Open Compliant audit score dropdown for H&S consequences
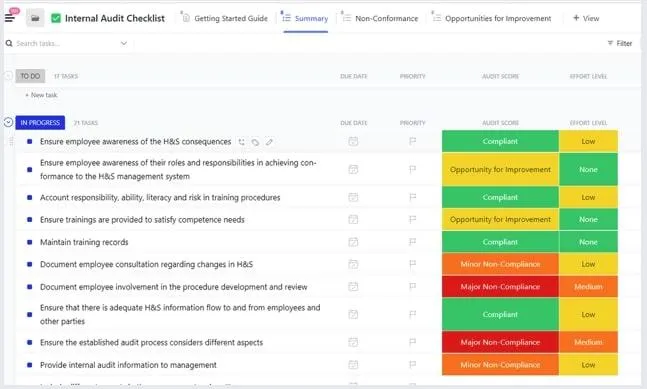This screenshot has width=647, height=389. tap(500, 141)
